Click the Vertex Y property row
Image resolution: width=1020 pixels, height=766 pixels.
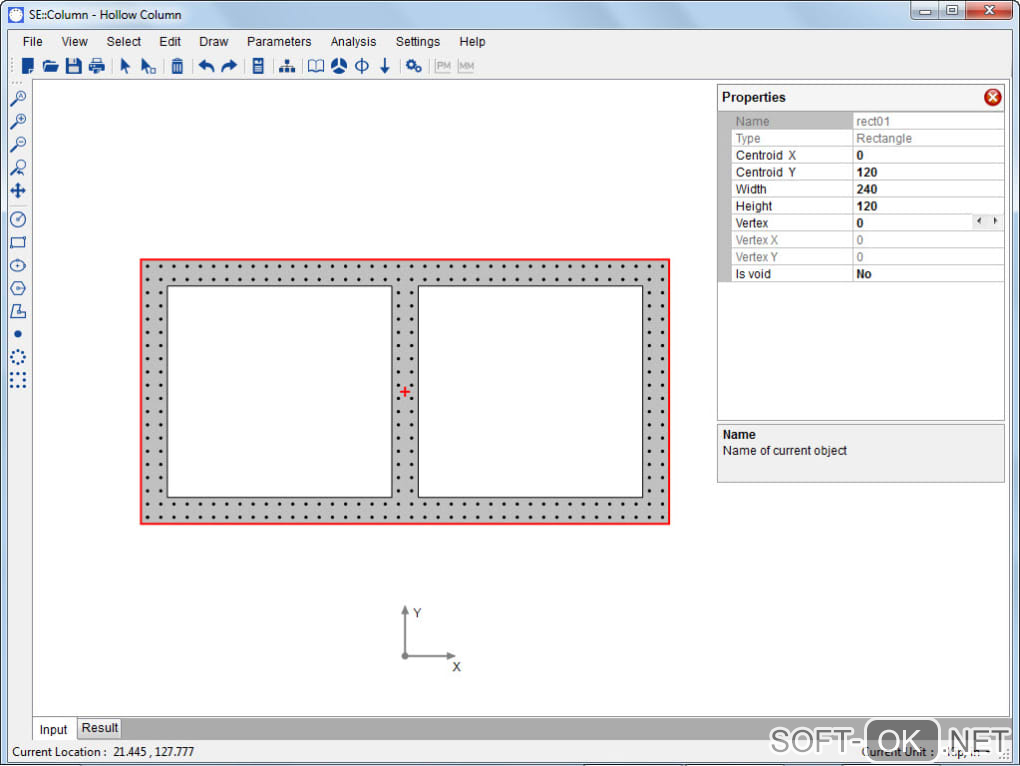click(x=868, y=257)
